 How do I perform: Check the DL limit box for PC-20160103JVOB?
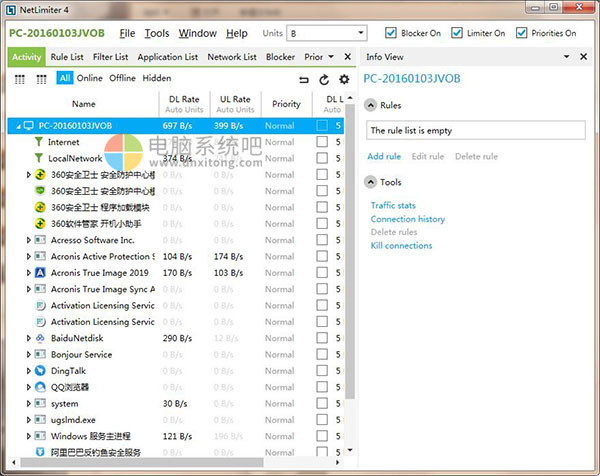tap(322, 126)
